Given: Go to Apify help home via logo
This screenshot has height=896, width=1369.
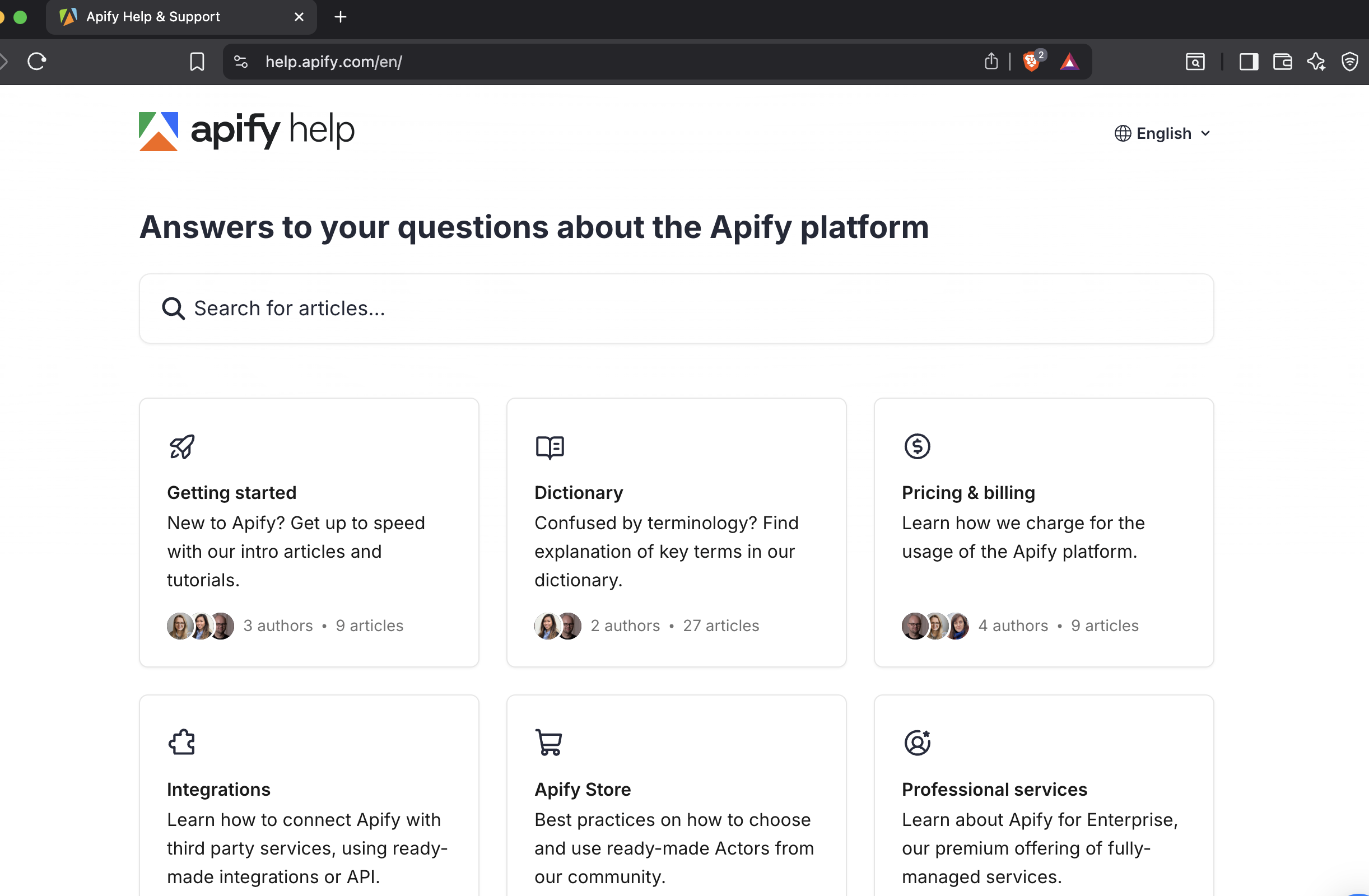Looking at the screenshot, I should tap(247, 131).
